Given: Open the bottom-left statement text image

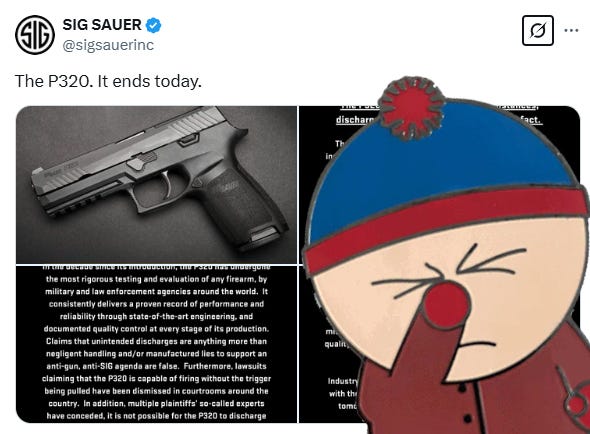Looking at the screenshot, I should point(156,344).
